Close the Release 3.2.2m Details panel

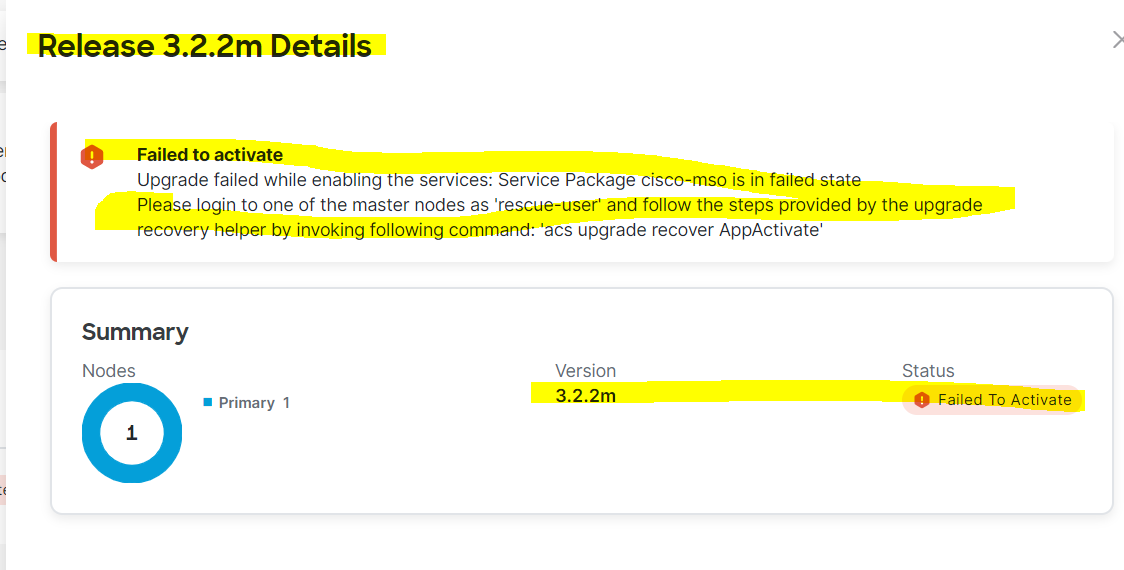(x=1117, y=40)
